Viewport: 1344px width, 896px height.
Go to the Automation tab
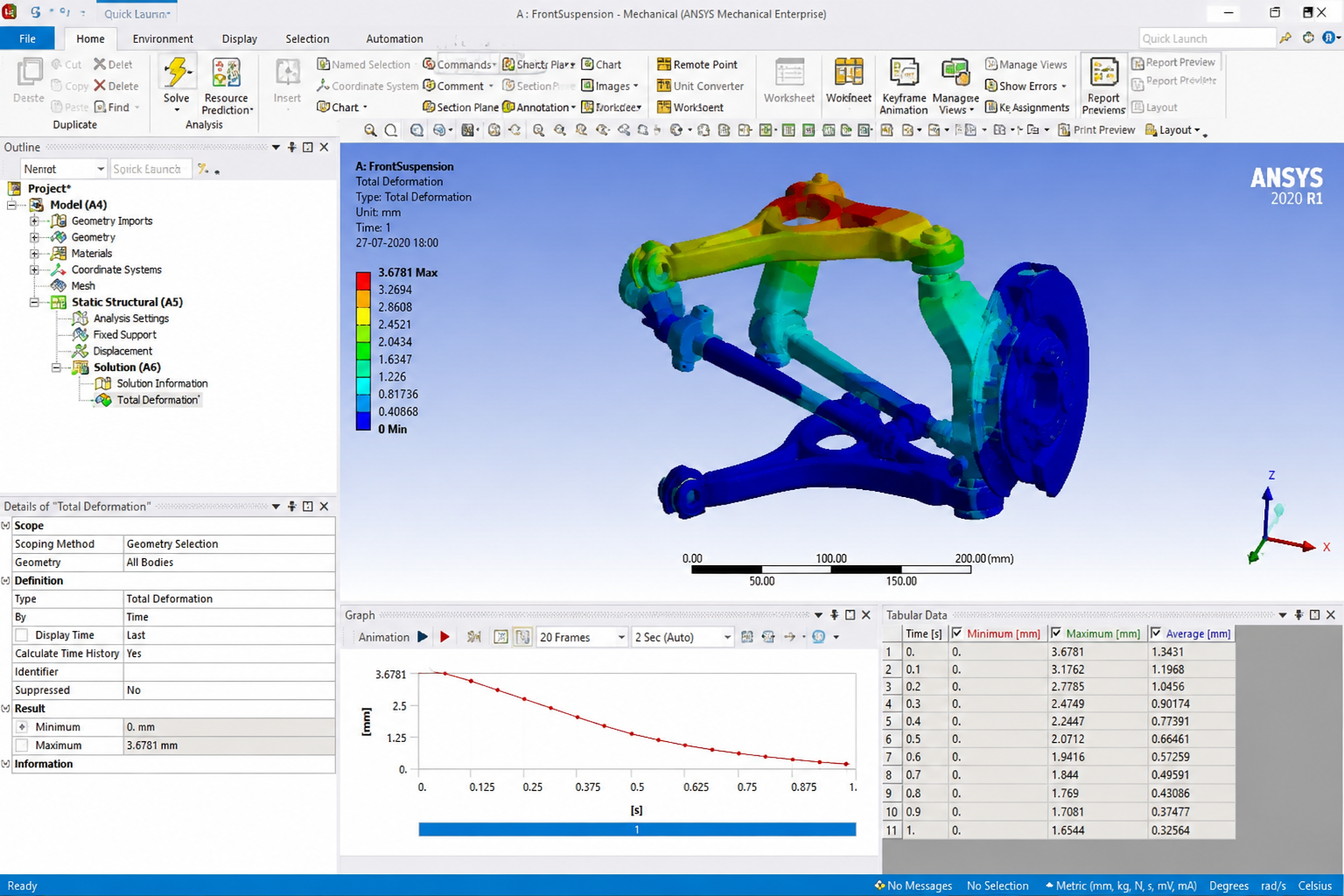(395, 38)
